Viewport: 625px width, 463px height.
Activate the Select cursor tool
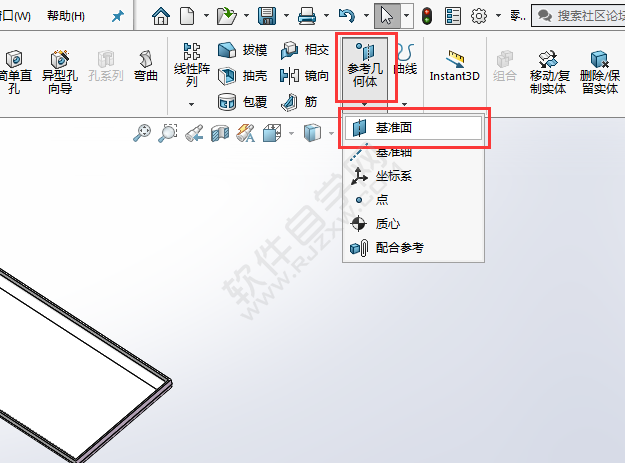pos(387,16)
